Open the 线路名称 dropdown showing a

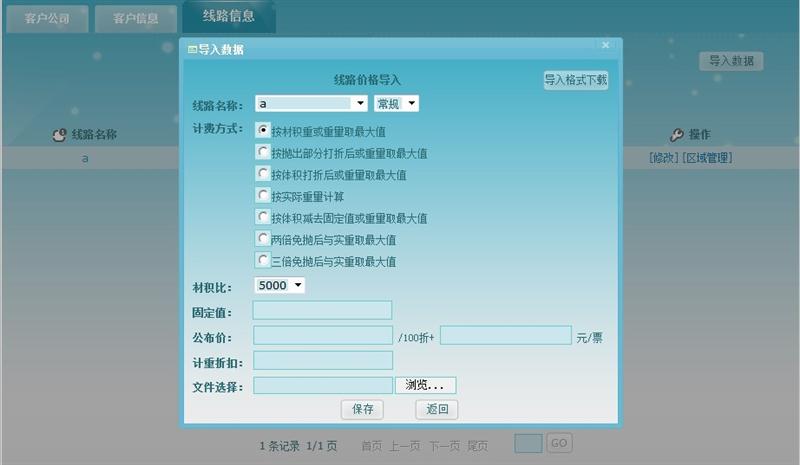[311, 104]
